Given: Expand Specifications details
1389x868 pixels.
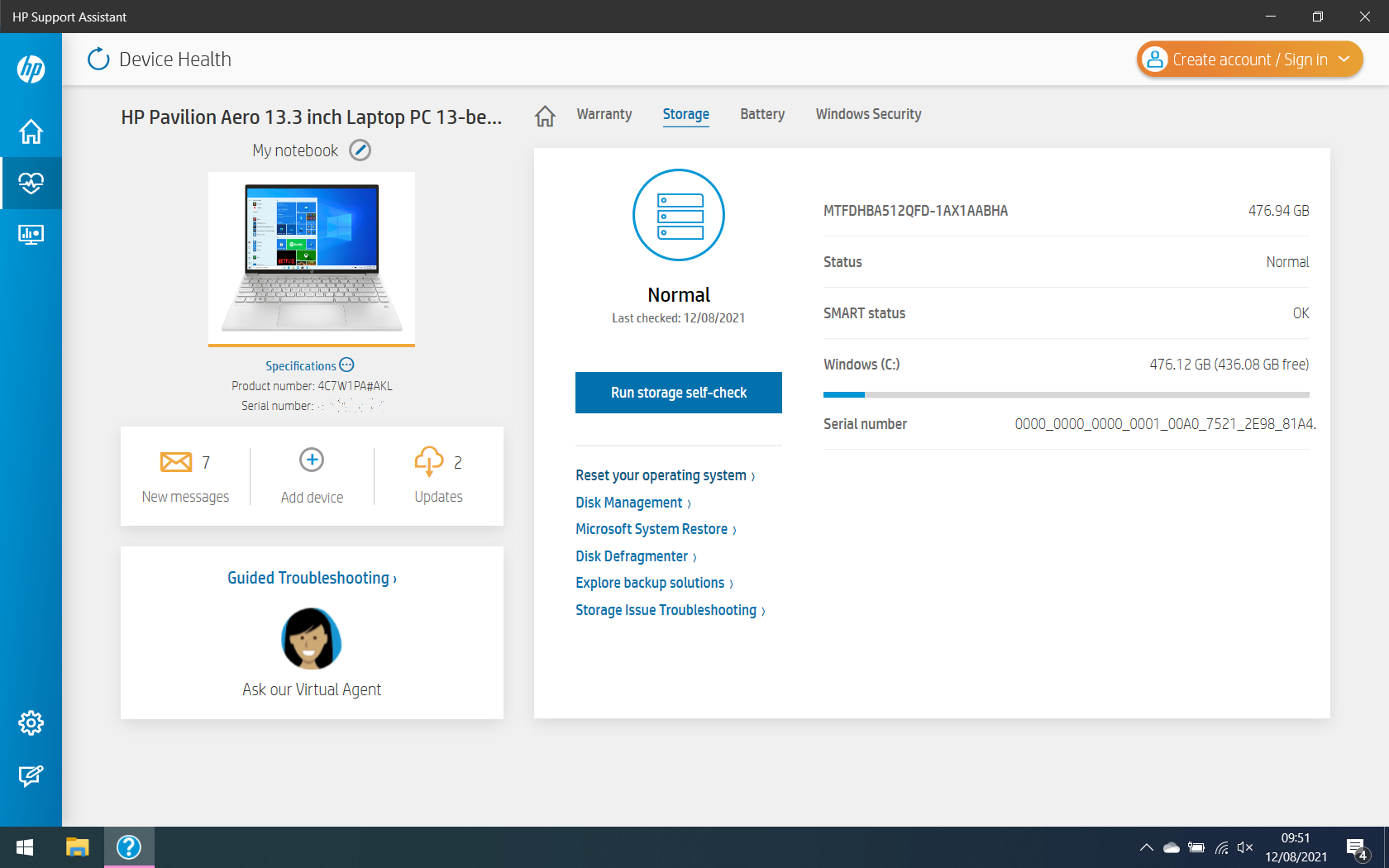Looking at the screenshot, I should click(x=309, y=365).
